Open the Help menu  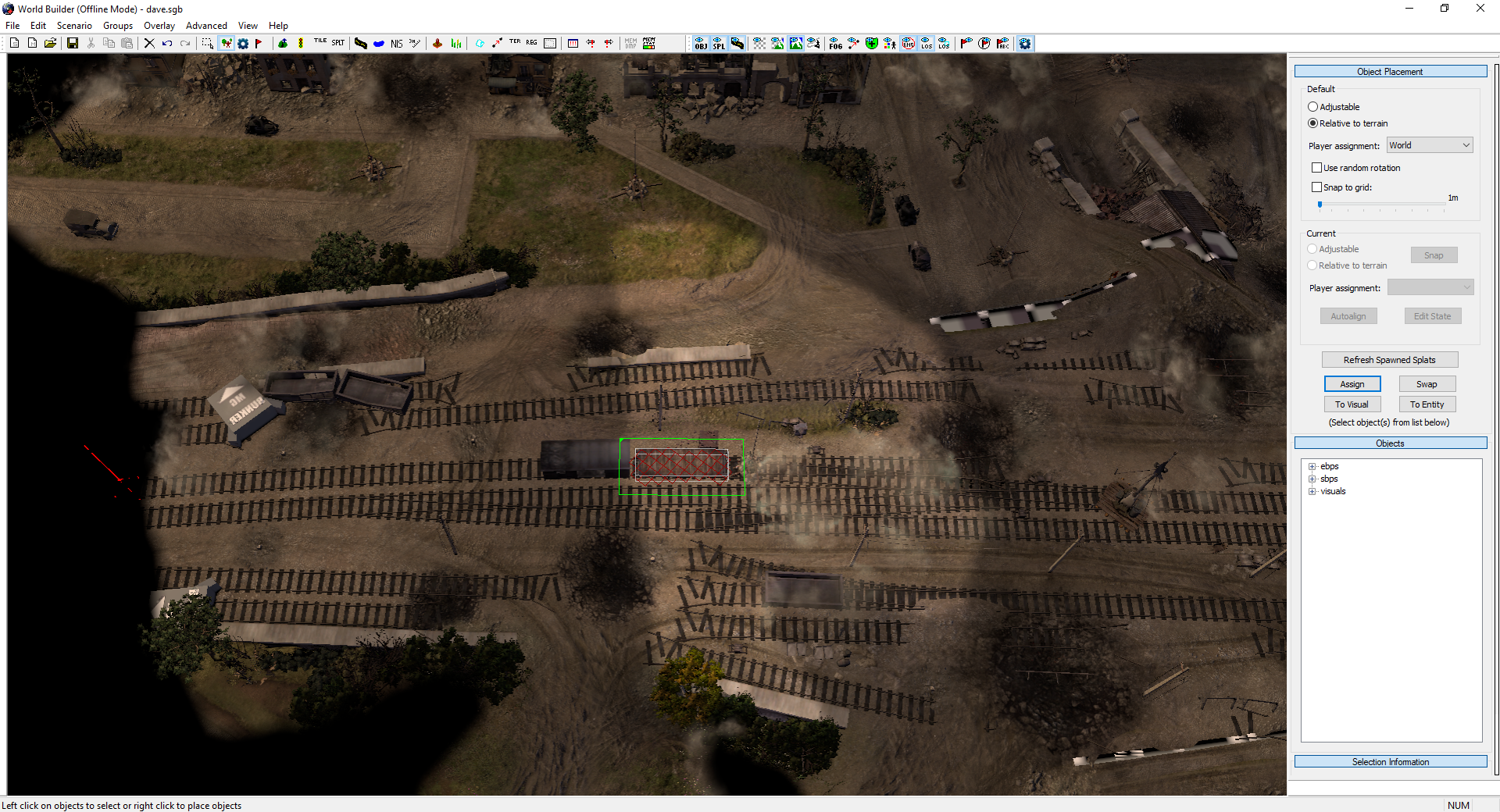278,26
